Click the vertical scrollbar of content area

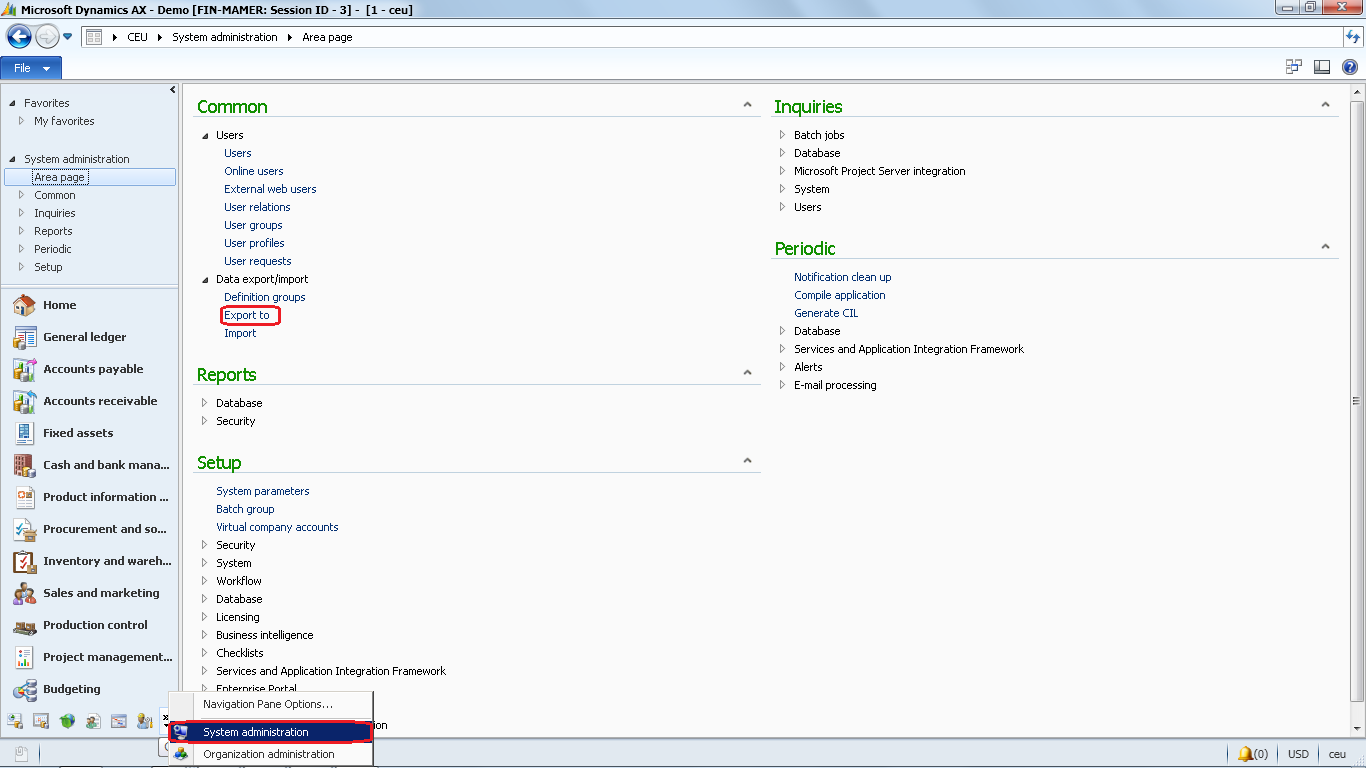[1357, 400]
